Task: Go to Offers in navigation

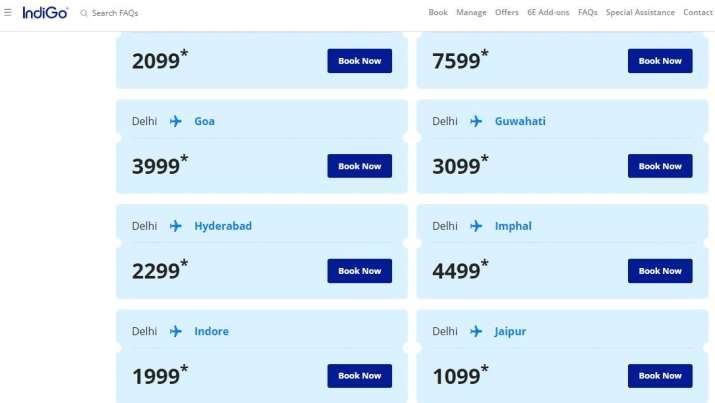Action: tap(507, 13)
